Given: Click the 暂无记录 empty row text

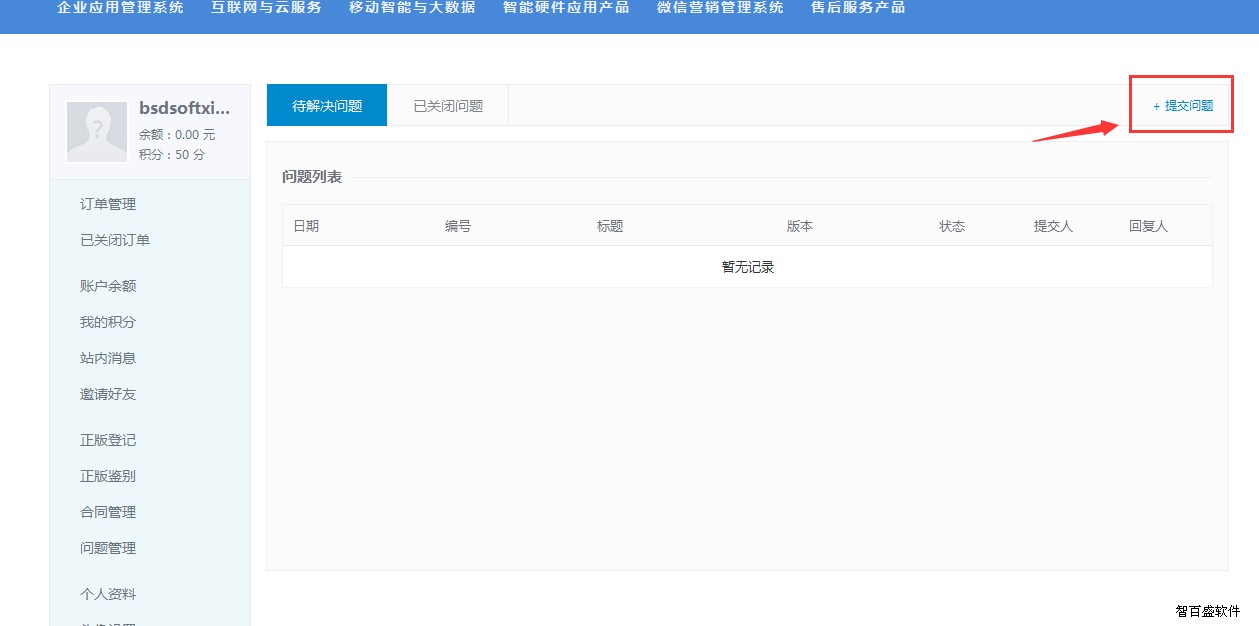Looking at the screenshot, I should tap(748, 267).
